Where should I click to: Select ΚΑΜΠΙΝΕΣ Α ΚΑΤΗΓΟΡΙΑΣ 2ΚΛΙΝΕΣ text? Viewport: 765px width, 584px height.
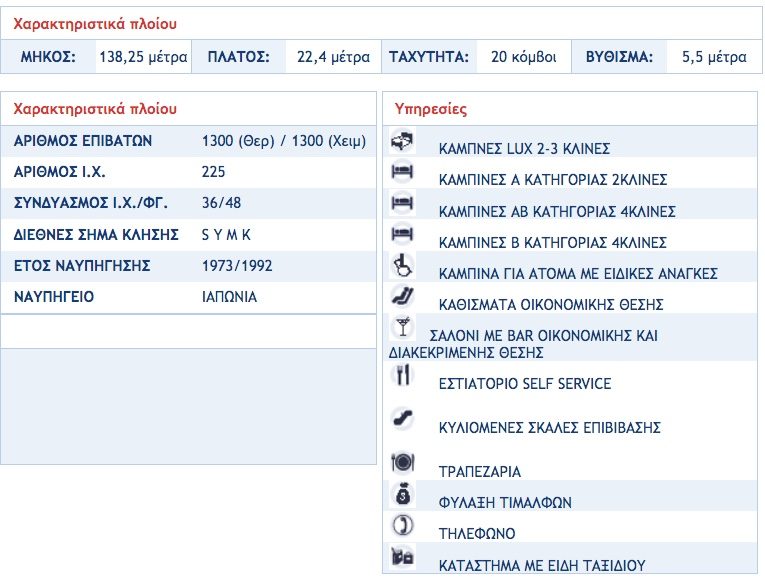point(552,180)
